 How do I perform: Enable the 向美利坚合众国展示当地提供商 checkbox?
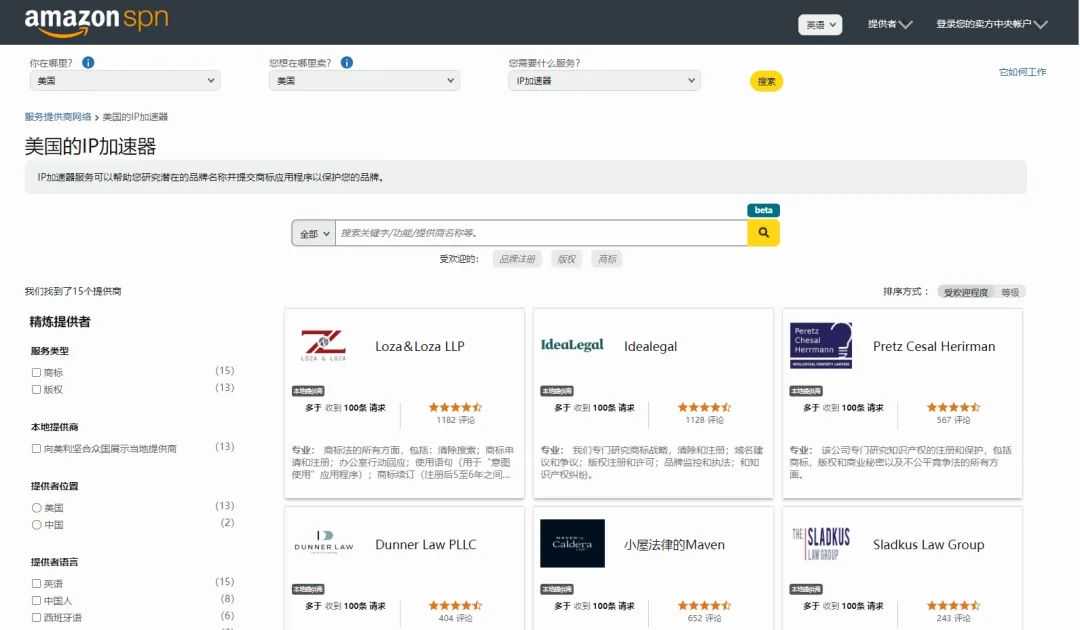[37, 449]
